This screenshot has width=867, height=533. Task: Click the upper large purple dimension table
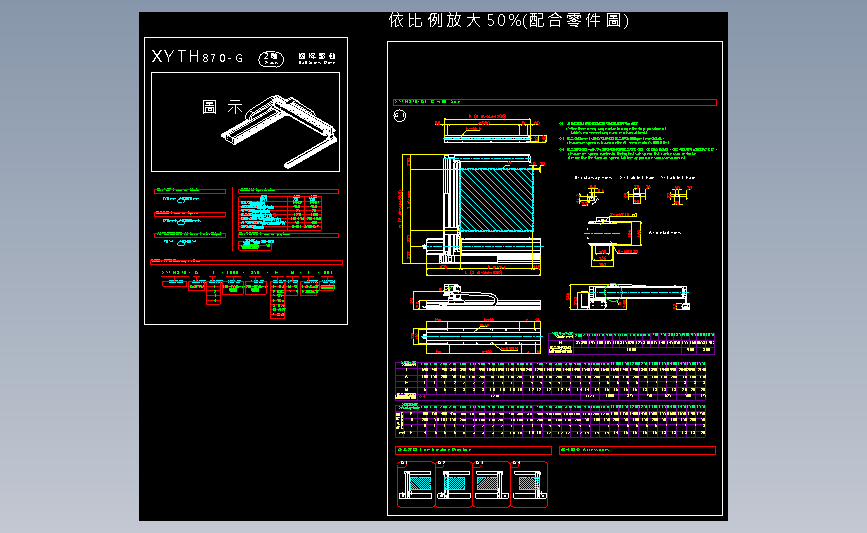click(551, 380)
